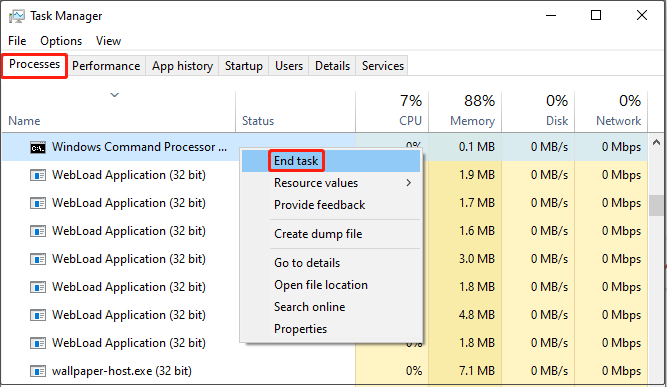This screenshot has height=387, width=667.
Task: Minimize the Task Manager window
Action: [x=551, y=16]
